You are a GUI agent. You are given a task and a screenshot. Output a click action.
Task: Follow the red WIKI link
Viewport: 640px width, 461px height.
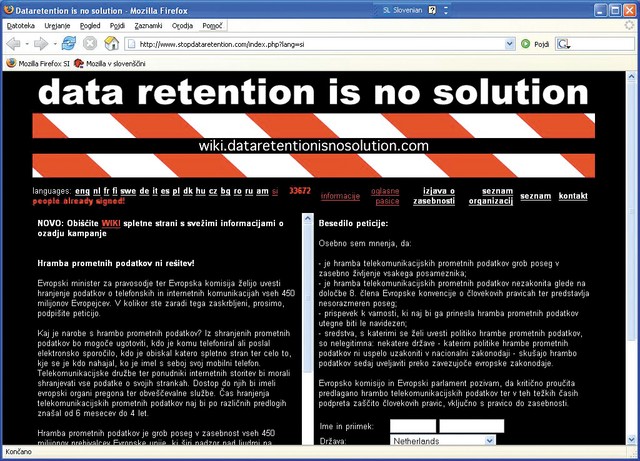(111, 223)
